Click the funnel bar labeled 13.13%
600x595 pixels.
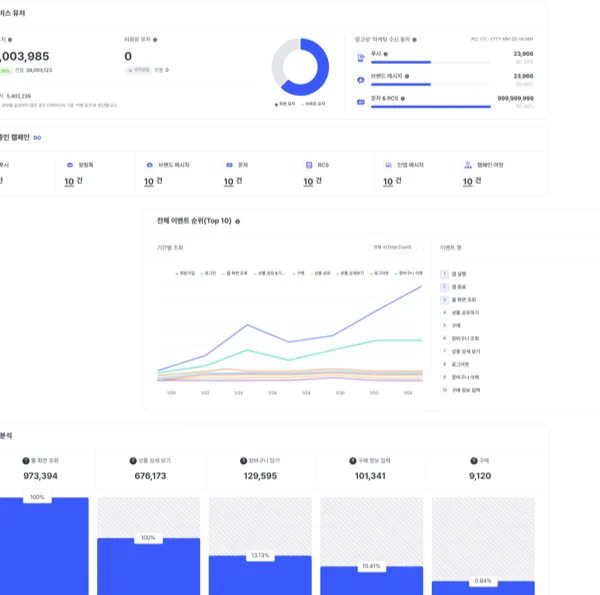(260, 575)
